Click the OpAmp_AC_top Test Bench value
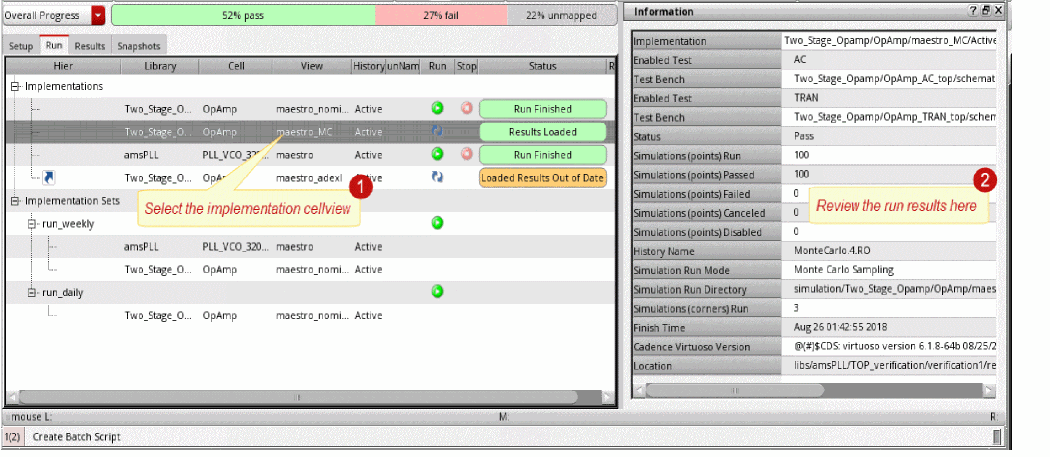1050x457 pixels. click(x=889, y=79)
